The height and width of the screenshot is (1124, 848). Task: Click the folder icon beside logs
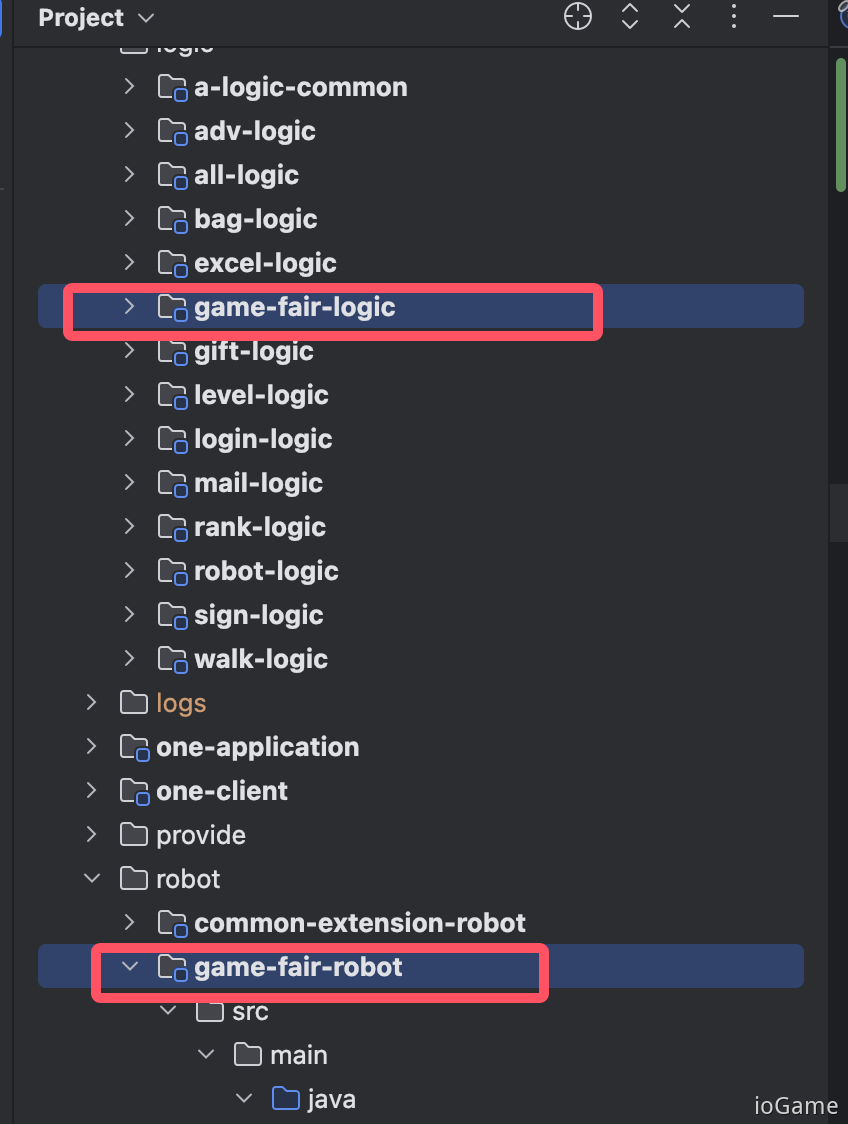[134, 703]
